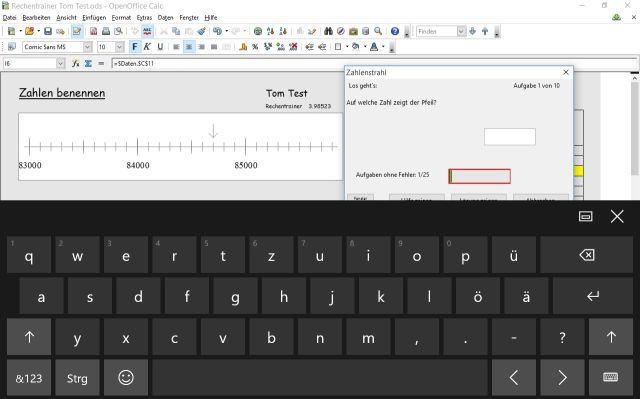Open the Datei menu
Image resolution: width=640 pixels, height=399 pixels.
tap(9, 18)
